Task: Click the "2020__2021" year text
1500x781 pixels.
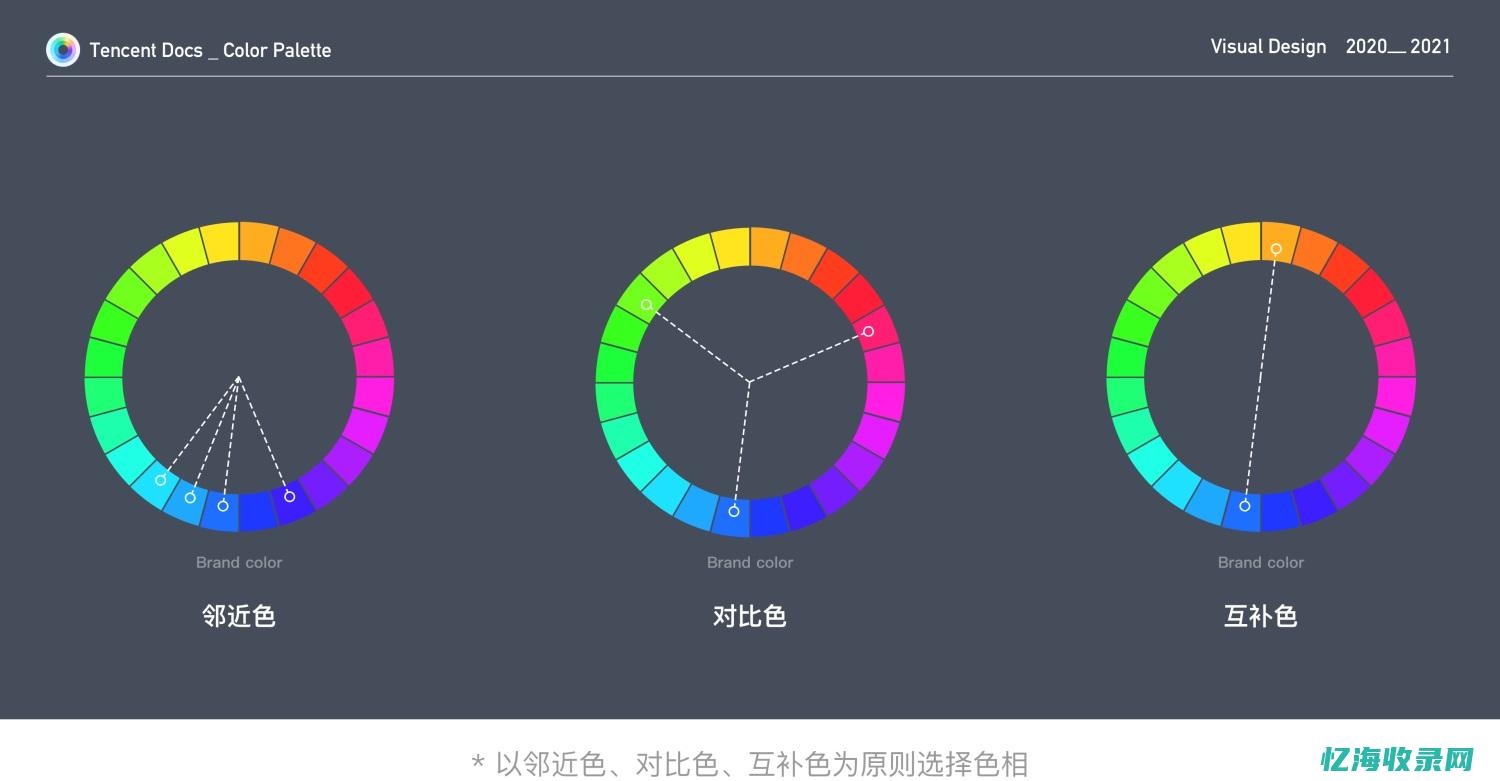Action: (1398, 47)
